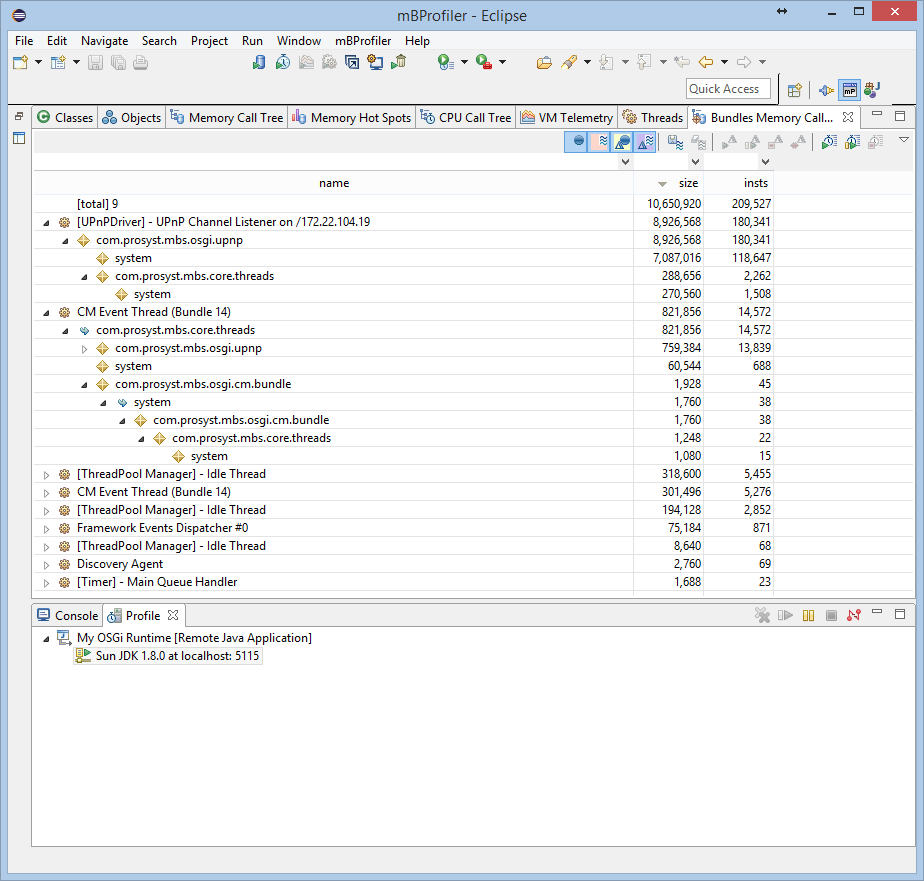
Task: Toggle the first blue circle filter button
Action: 577,142
